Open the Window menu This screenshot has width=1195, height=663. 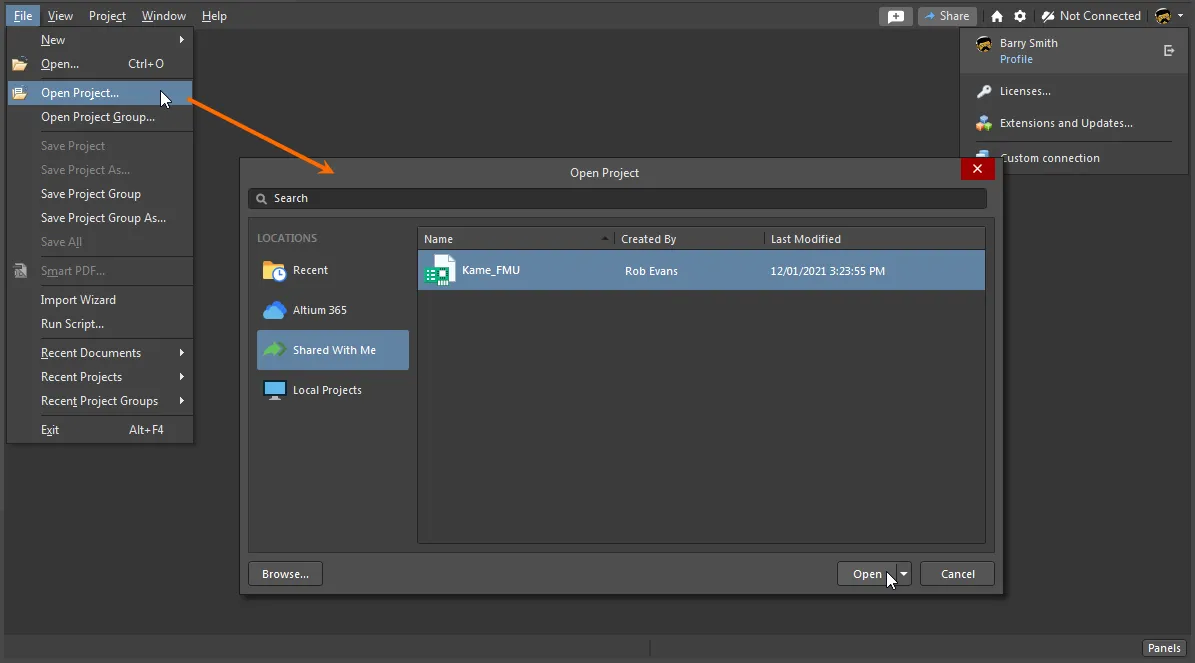click(164, 16)
